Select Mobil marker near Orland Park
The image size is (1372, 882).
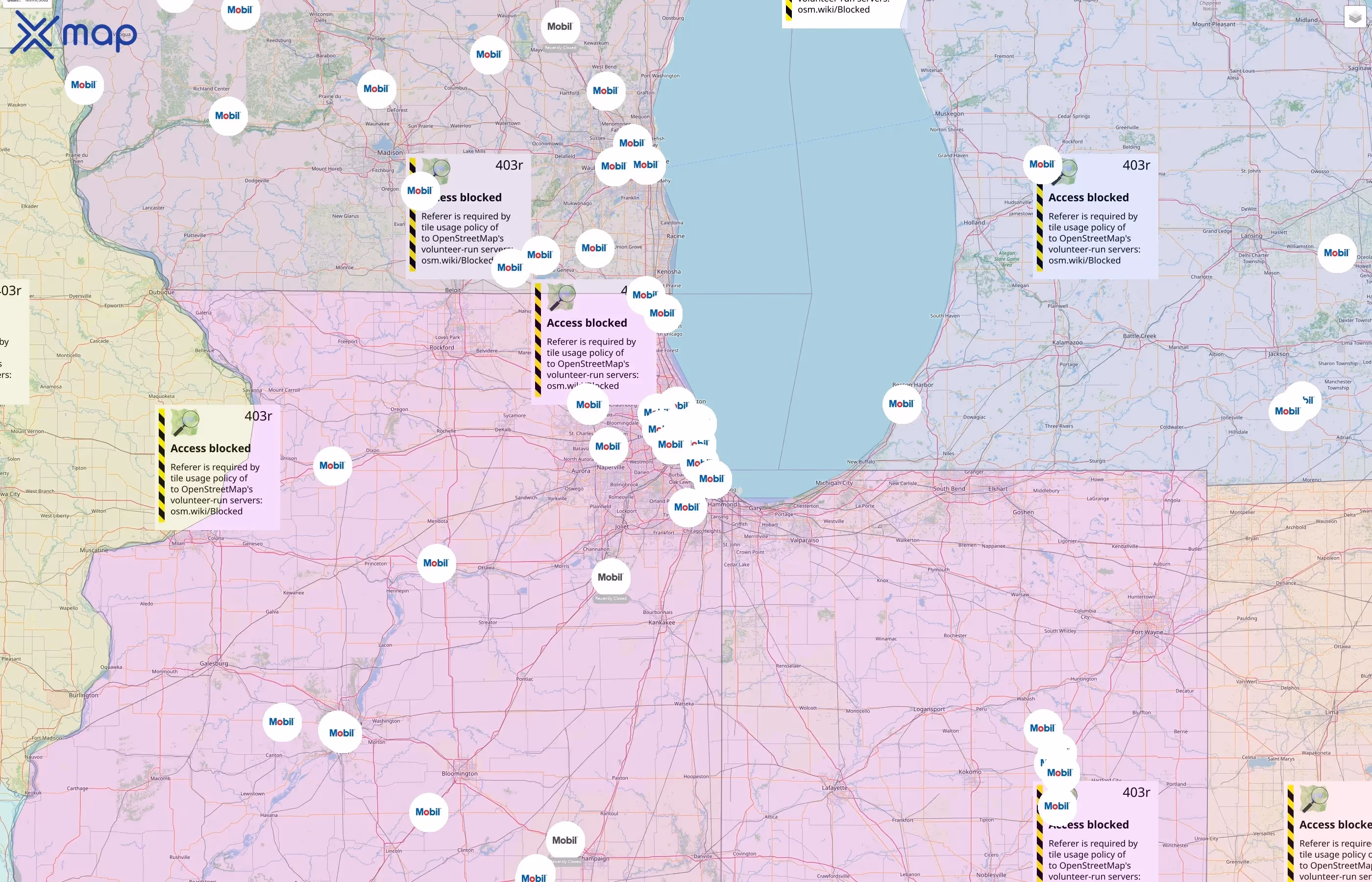pyautogui.click(x=687, y=508)
